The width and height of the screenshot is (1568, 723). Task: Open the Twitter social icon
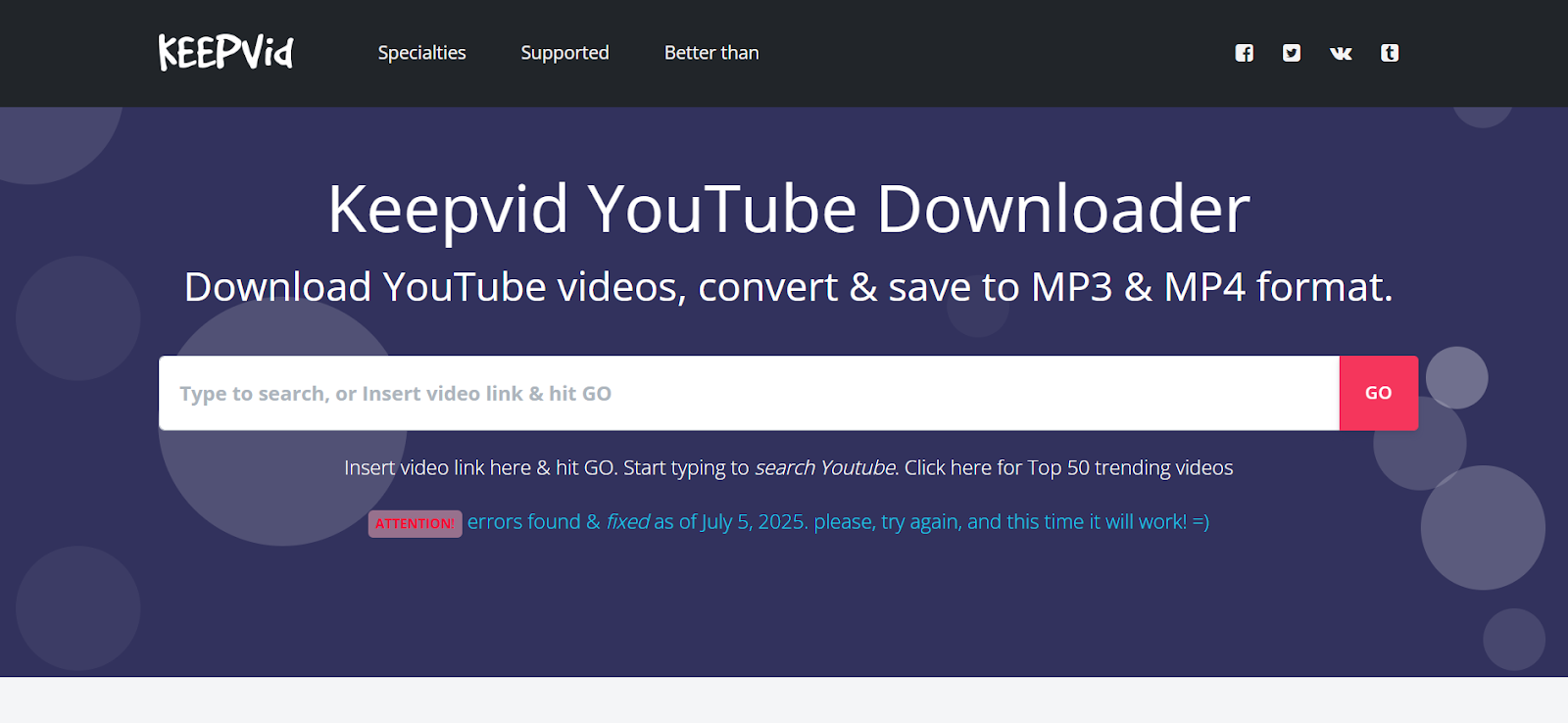coord(1292,53)
